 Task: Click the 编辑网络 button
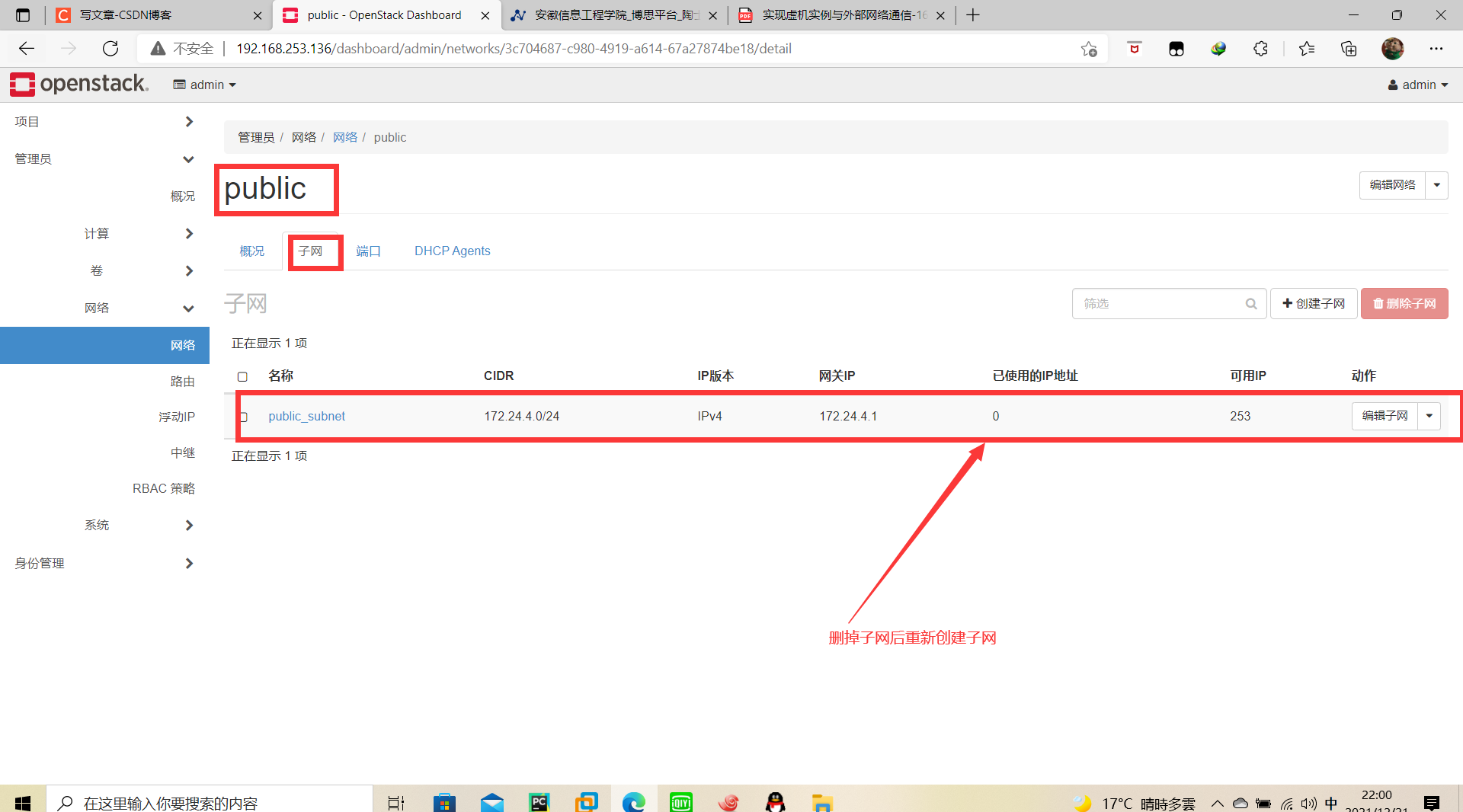coord(1392,185)
